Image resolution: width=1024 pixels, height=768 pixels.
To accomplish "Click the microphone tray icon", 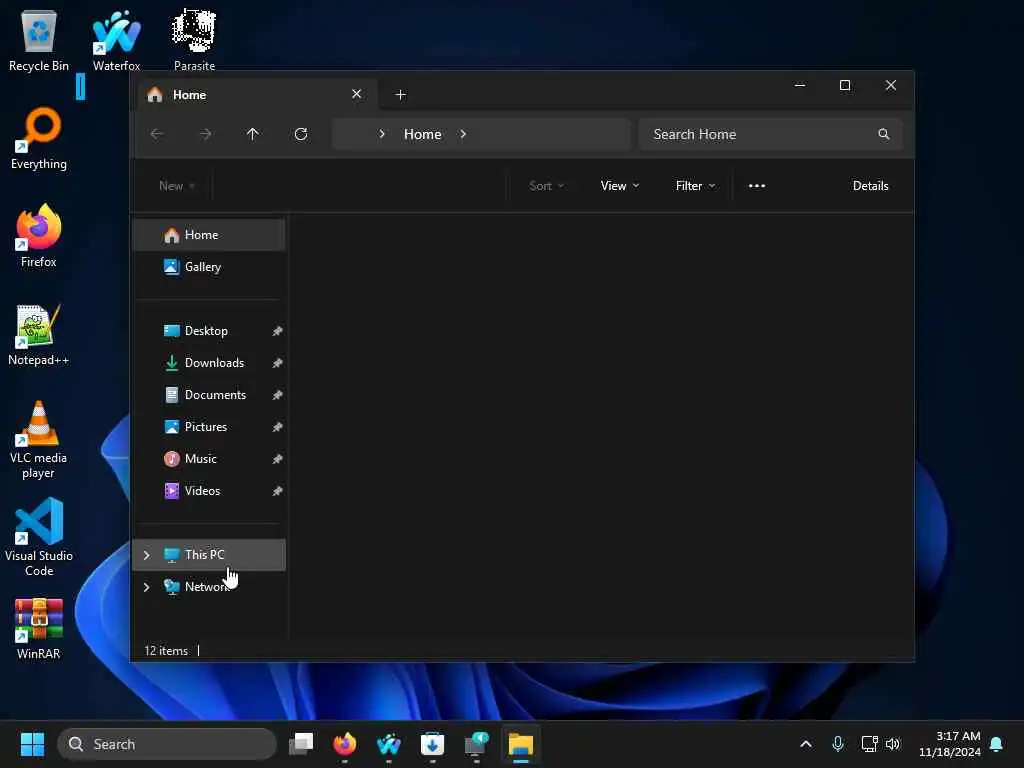I will pos(838,744).
